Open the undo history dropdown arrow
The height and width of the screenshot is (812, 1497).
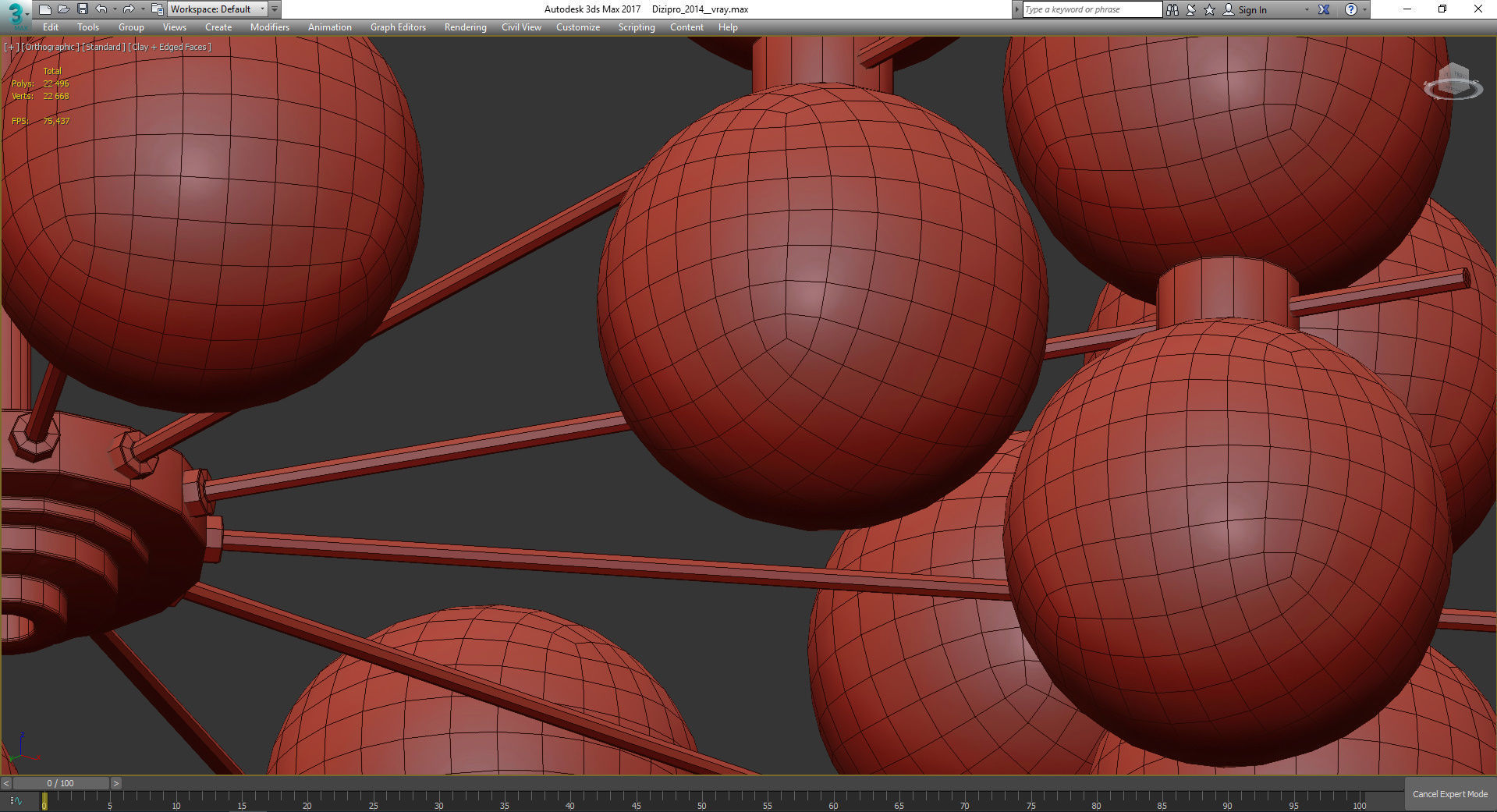coord(115,9)
